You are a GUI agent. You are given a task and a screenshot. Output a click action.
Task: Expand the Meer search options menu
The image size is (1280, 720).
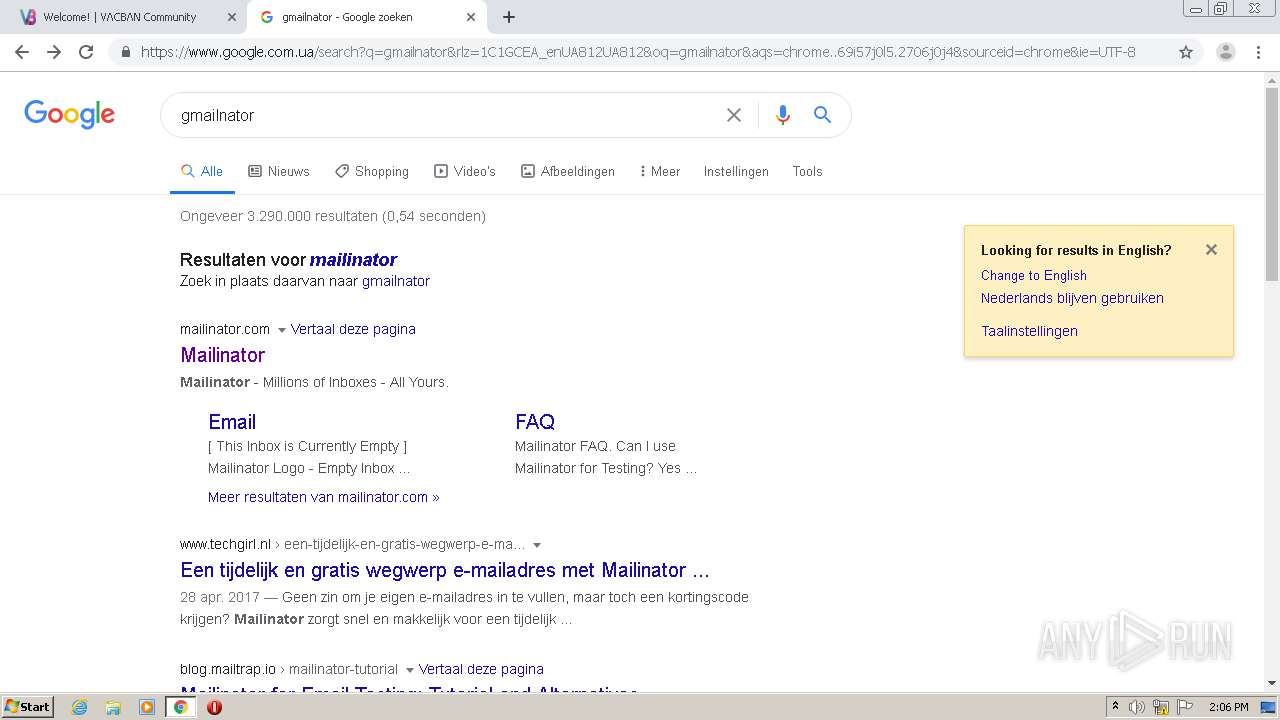[x=659, y=171]
